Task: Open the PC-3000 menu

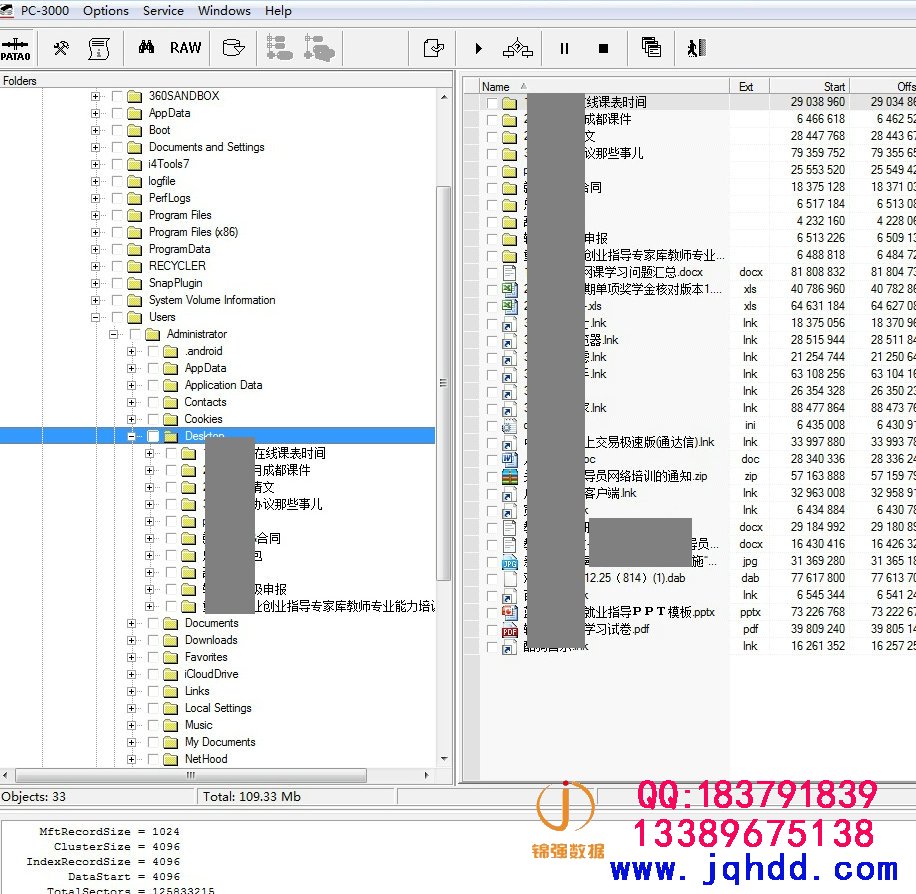Action: coord(45,11)
